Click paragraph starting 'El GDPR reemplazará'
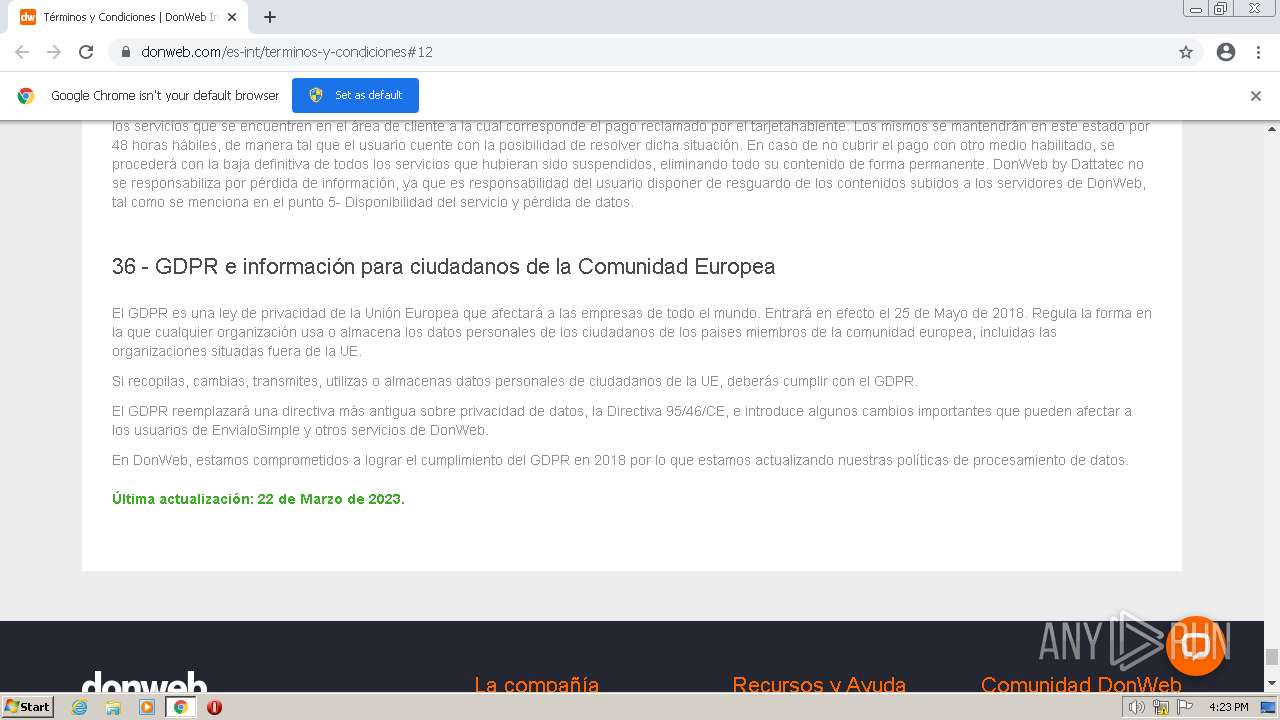1280x720 pixels. point(622,420)
